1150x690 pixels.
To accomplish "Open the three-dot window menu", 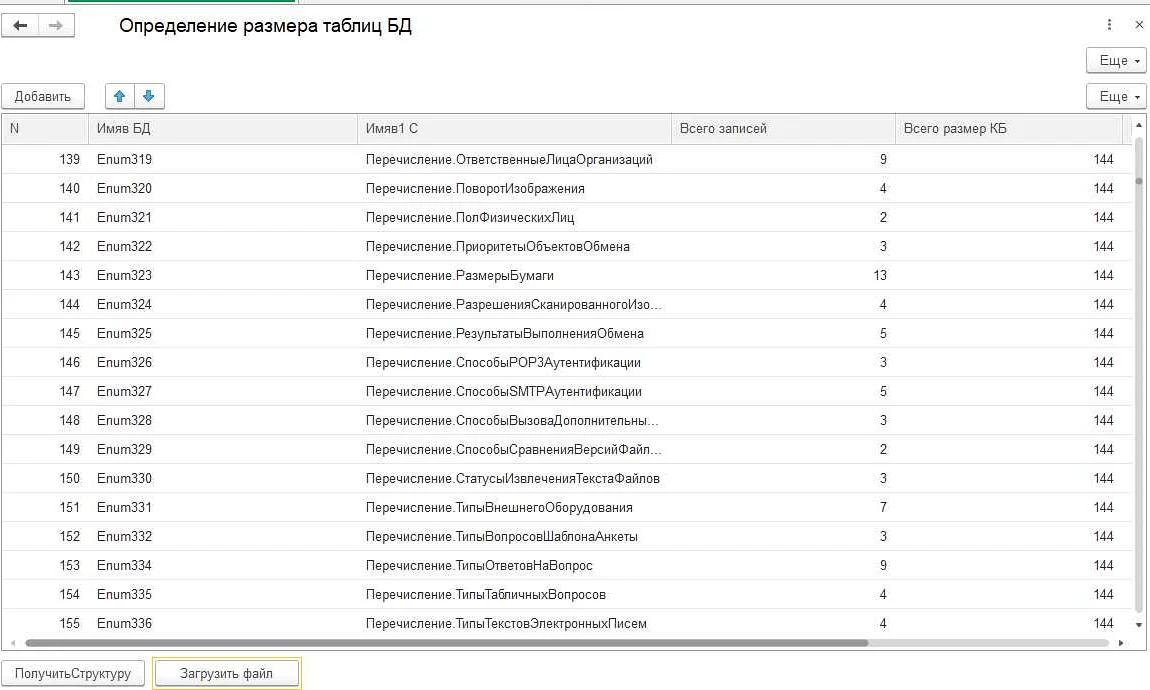I will point(1109,25).
